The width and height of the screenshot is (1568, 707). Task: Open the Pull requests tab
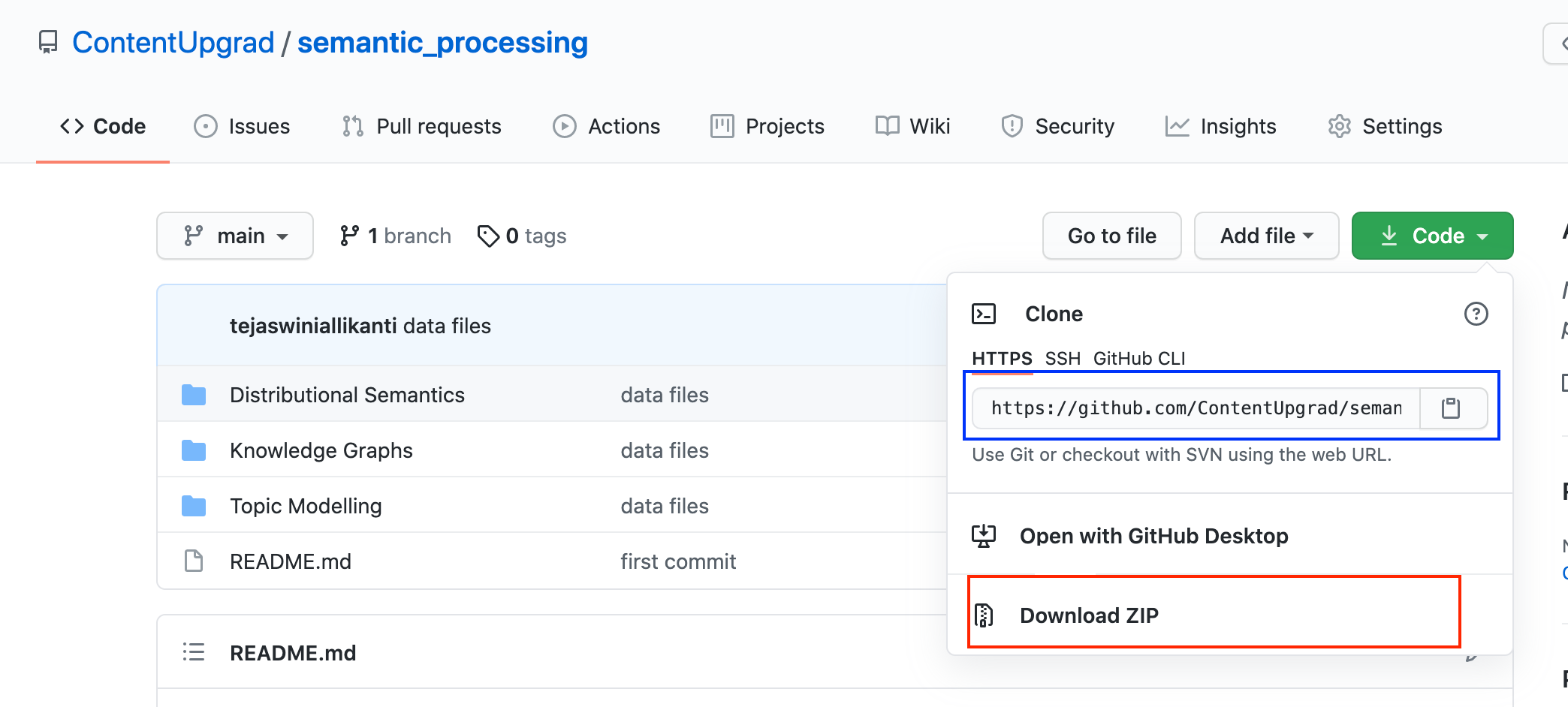tap(421, 126)
